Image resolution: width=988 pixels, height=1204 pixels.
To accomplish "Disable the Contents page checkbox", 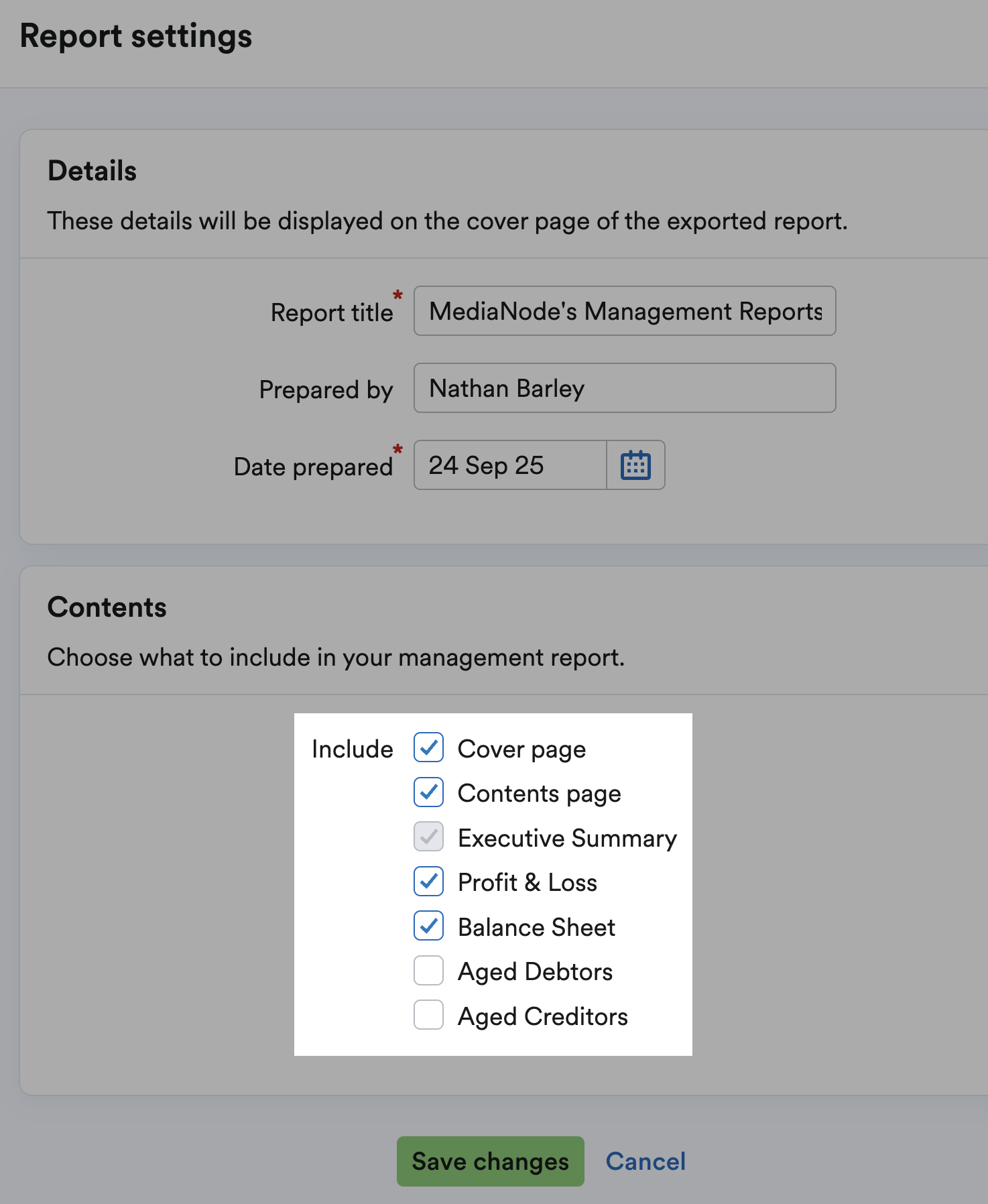I will point(428,792).
